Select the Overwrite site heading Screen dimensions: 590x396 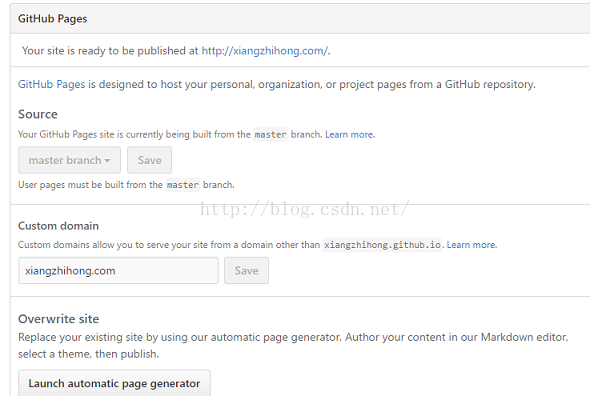tap(58, 319)
